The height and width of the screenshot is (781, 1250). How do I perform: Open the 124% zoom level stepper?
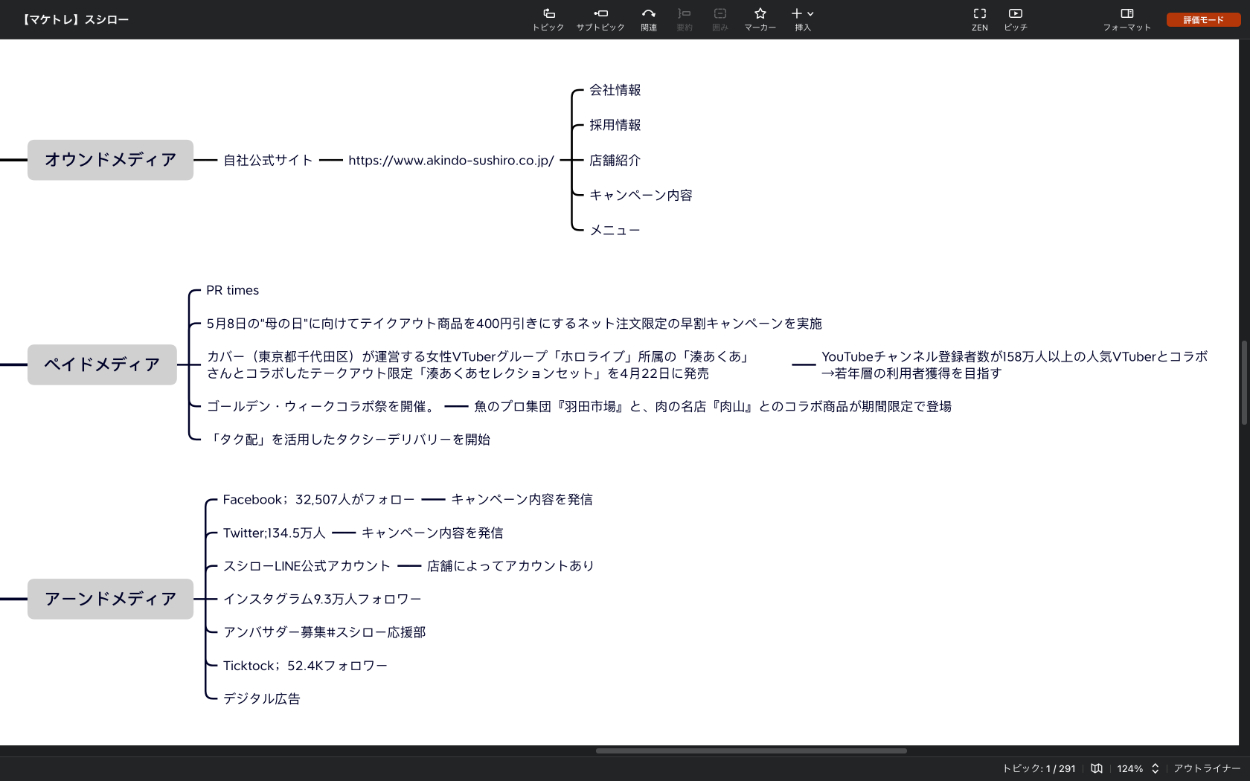(x=1155, y=768)
